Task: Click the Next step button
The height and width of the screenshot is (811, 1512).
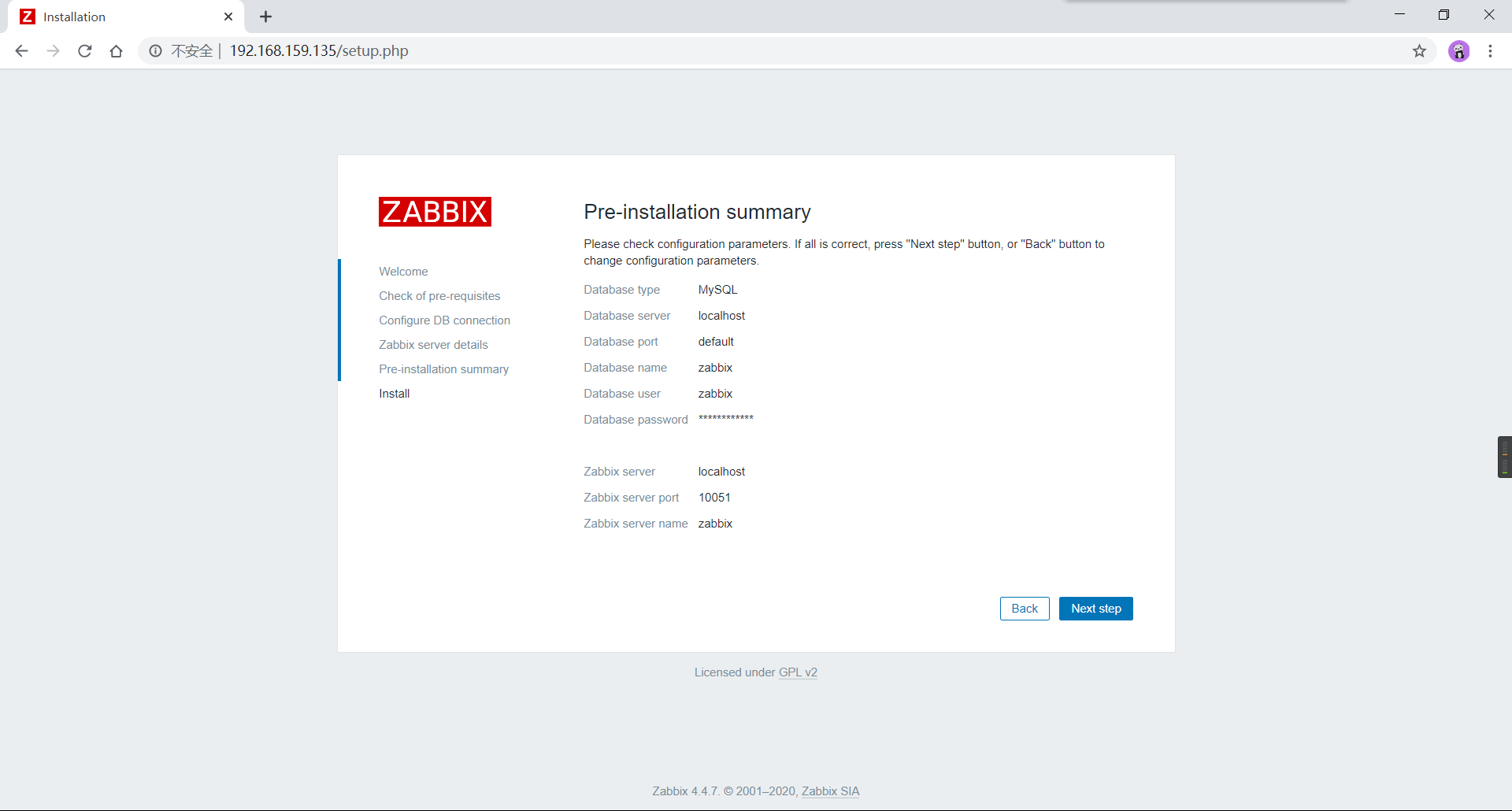Action: [1096, 609]
